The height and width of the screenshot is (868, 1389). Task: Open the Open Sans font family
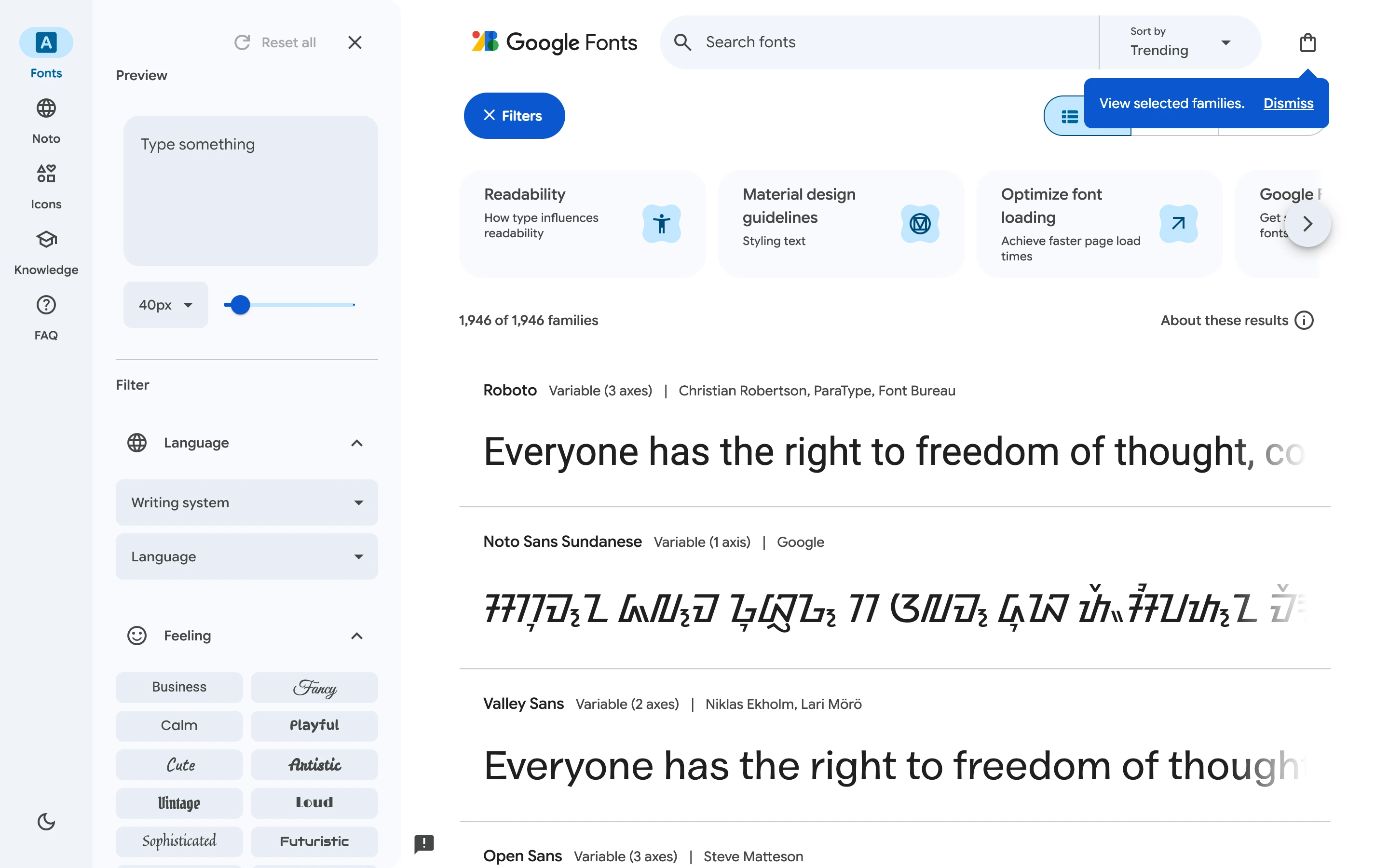(522, 856)
